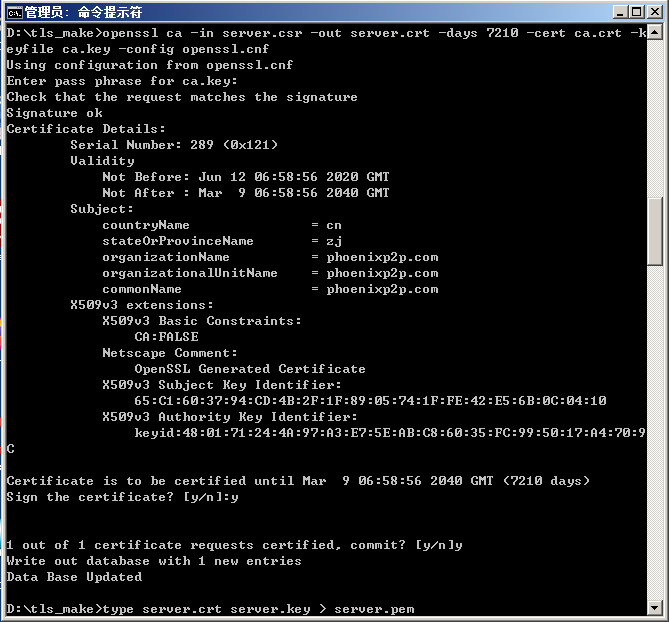669x622 pixels.
Task: Click the 'type server.crt server.key' command line
Action: click(210, 609)
